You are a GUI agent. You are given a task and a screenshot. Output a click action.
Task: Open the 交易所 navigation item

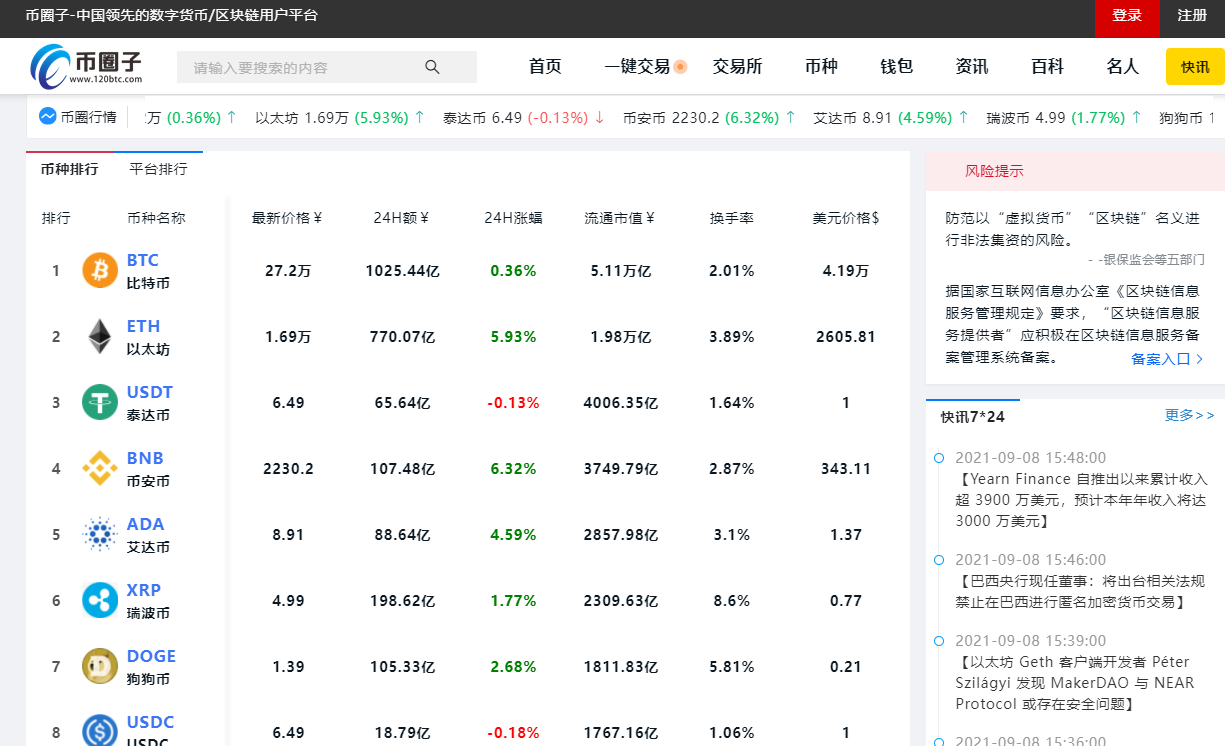(737, 67)
